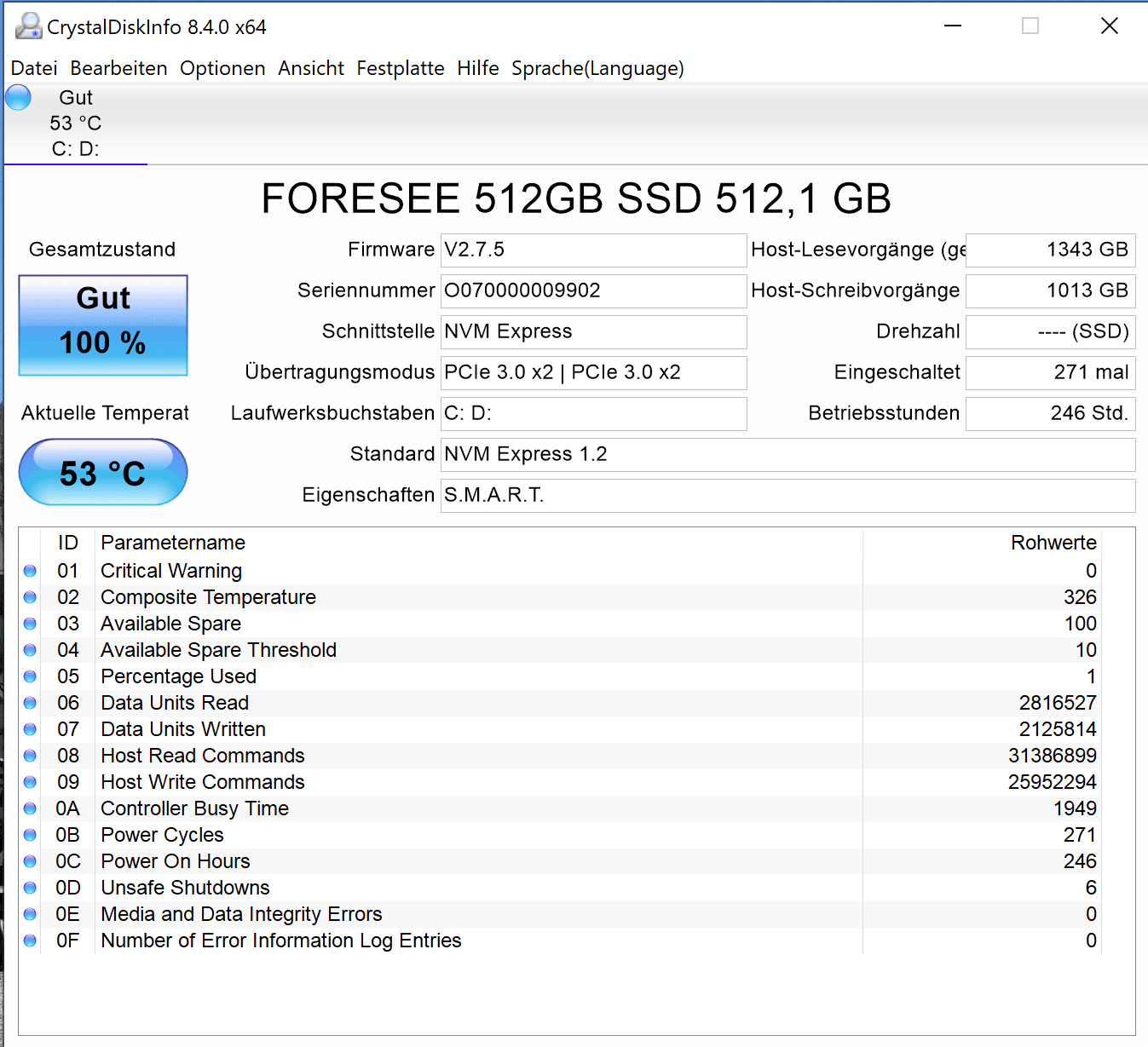Screen dimensions: 1148x1047
Task: Select the Available Spare Threshold row
Action: coord(218,650)
